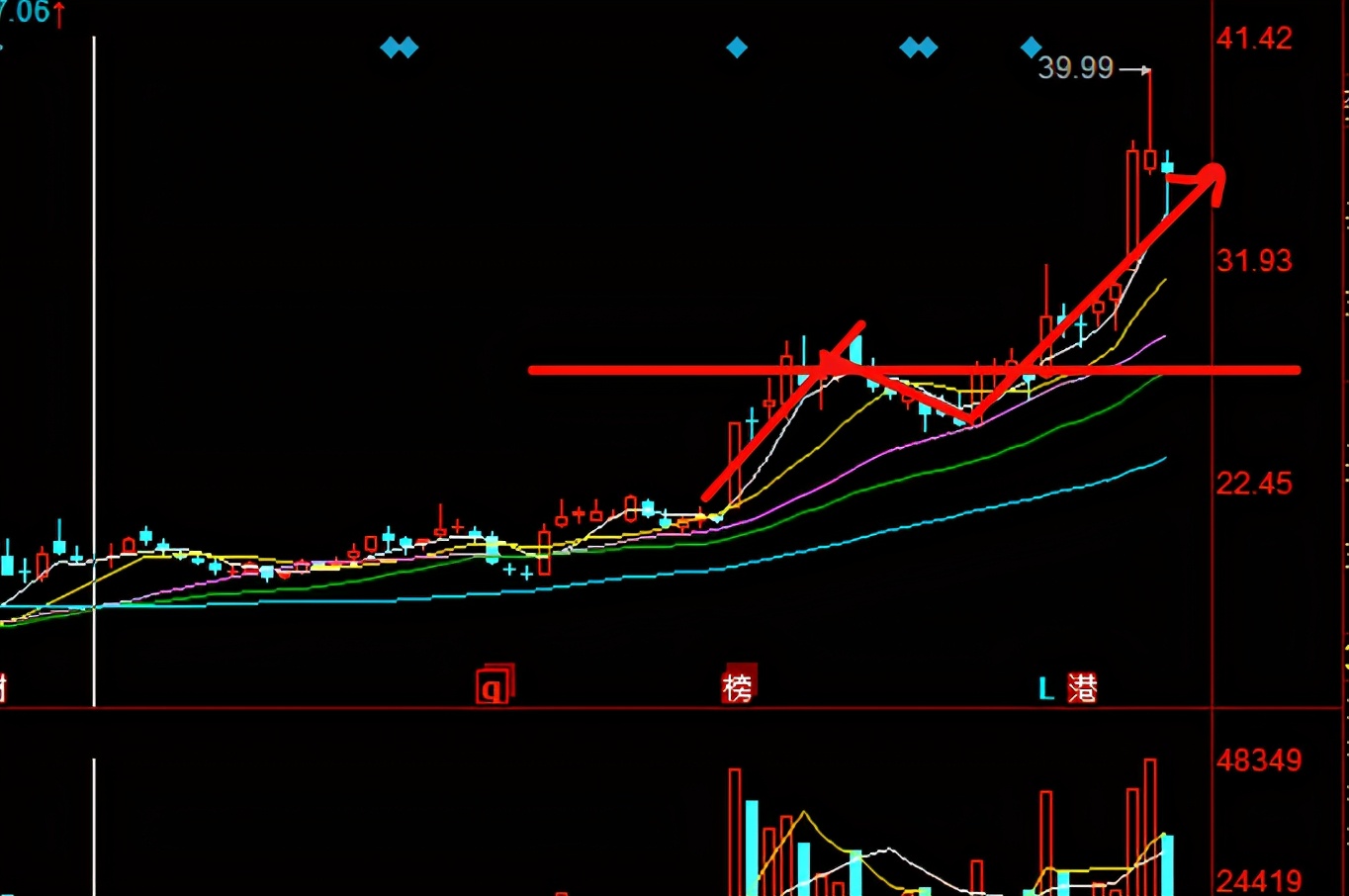Click the 31.93 price axis label
Viewport: 1349px width, 896px height.
pos(1254,261)
